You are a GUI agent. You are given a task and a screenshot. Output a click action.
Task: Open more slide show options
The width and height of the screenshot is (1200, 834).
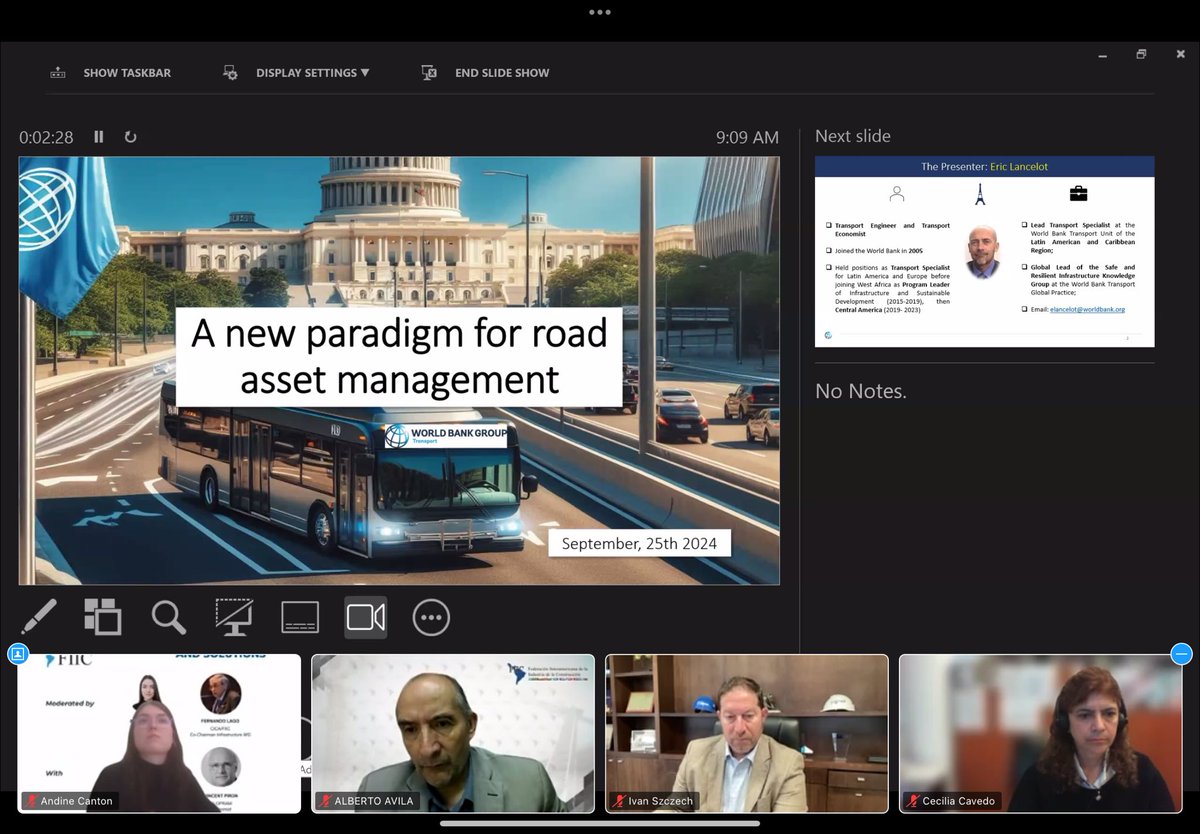431,617
